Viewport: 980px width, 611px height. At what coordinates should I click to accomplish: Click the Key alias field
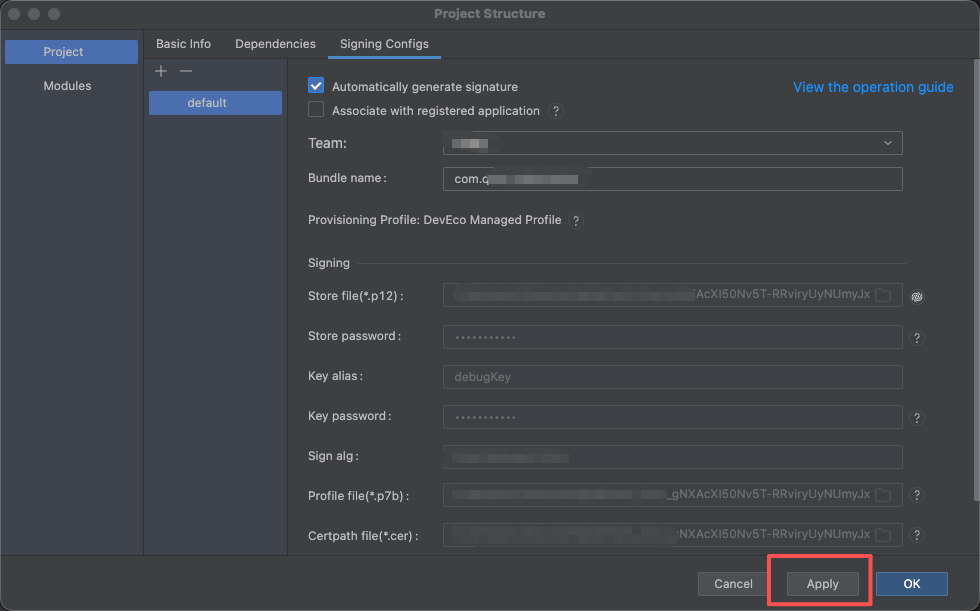click(x=672, y=377)
